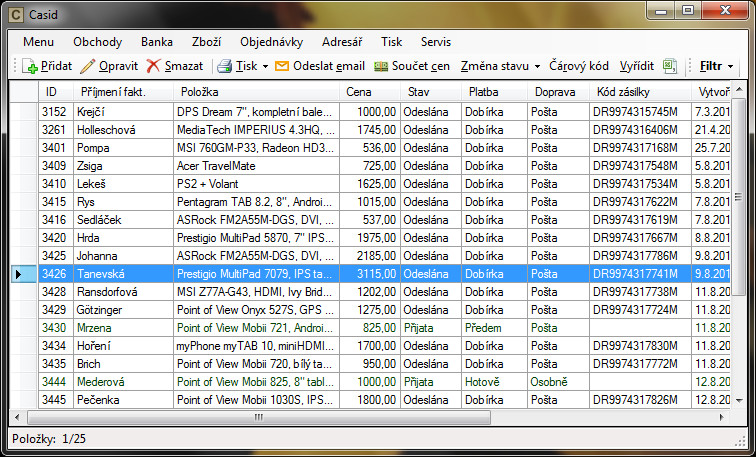Click the Sedláček surname cell

tap(123, 220)
